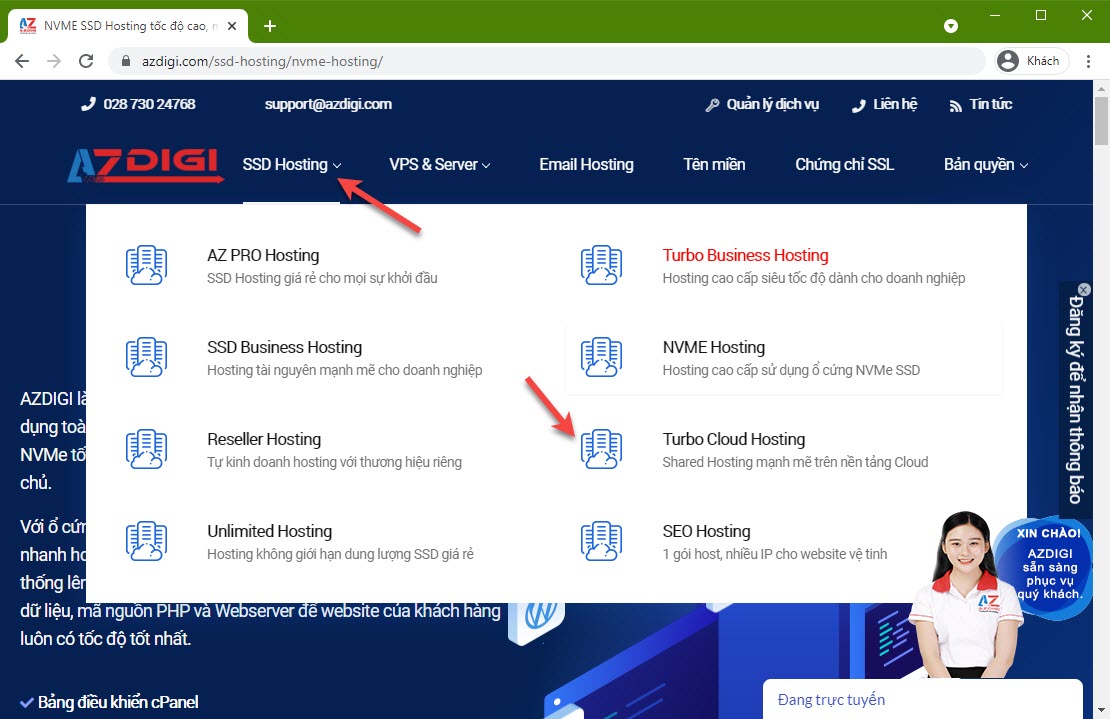This screenshot has width=1110, height=719.
Task: Open the SEO Hosting link
Action: point(706,531)
